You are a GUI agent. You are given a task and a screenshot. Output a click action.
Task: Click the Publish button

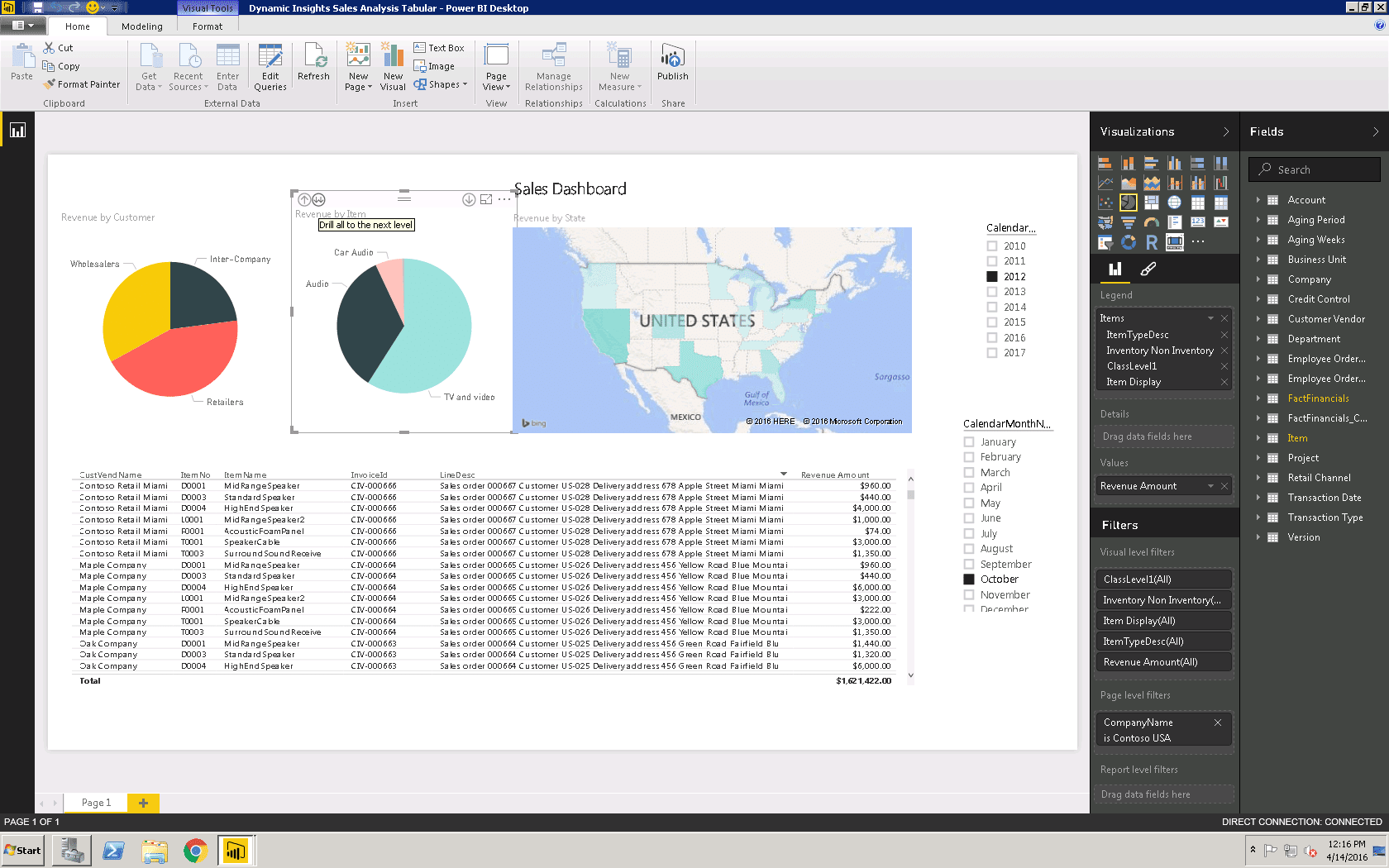[672, 66]
